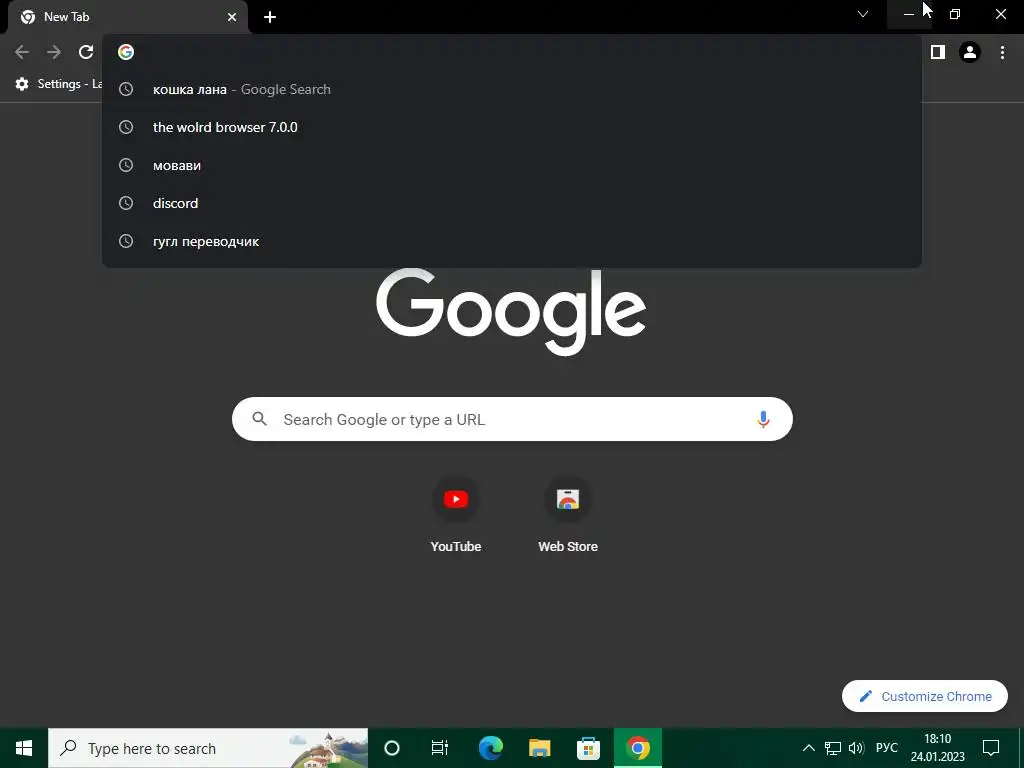Click the Google icon in address bar

[126, 52]
